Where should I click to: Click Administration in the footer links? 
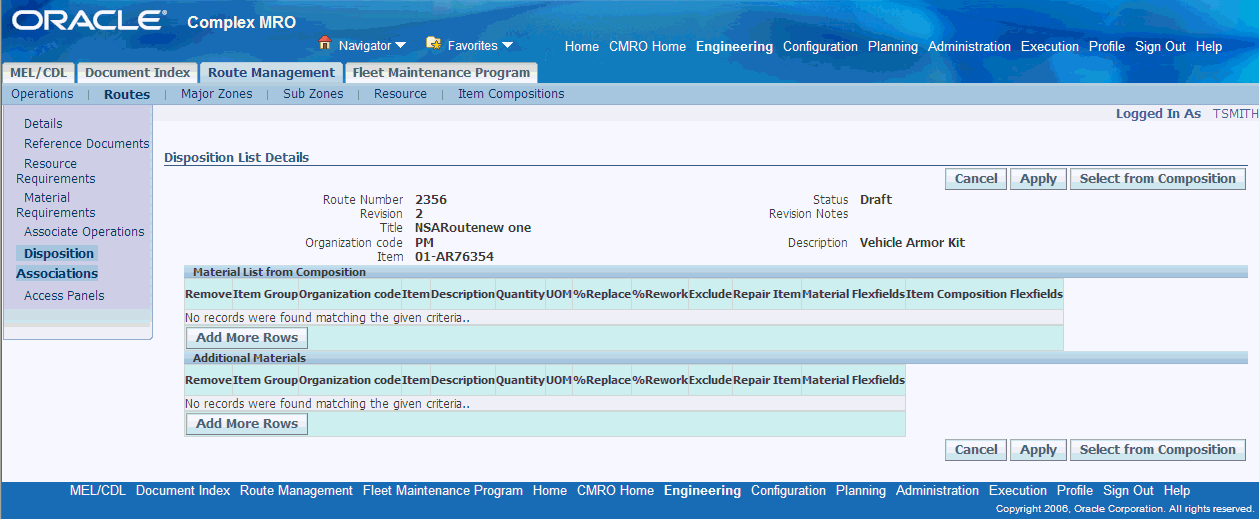937,491
